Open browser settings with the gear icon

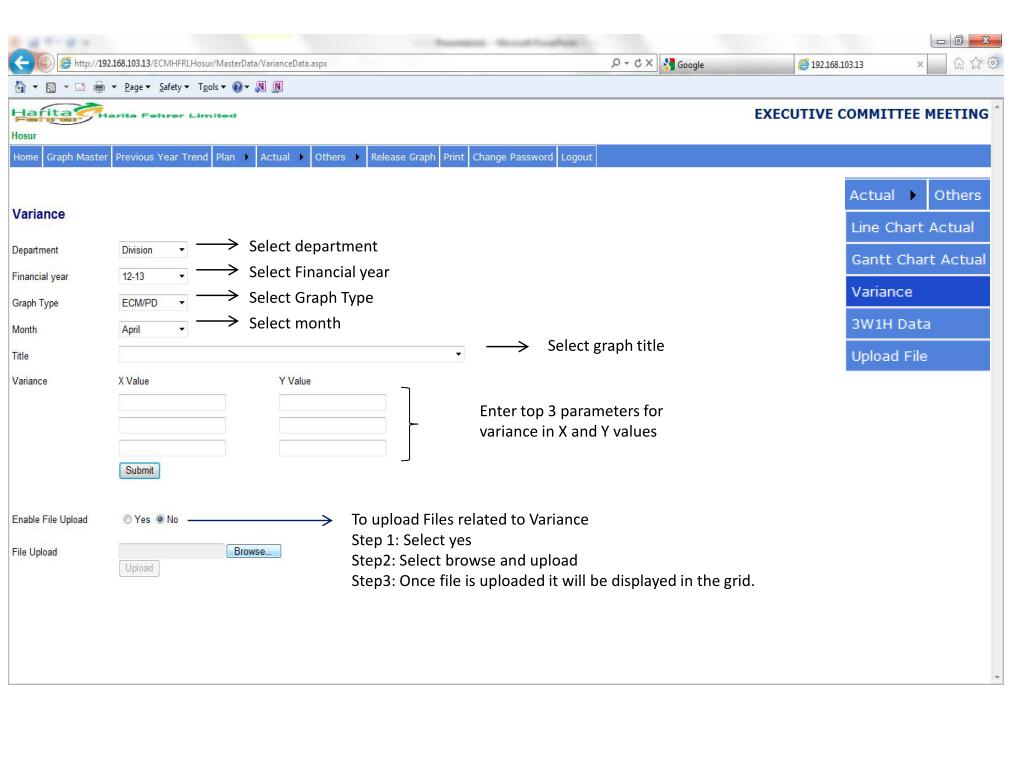coord(993,63)
